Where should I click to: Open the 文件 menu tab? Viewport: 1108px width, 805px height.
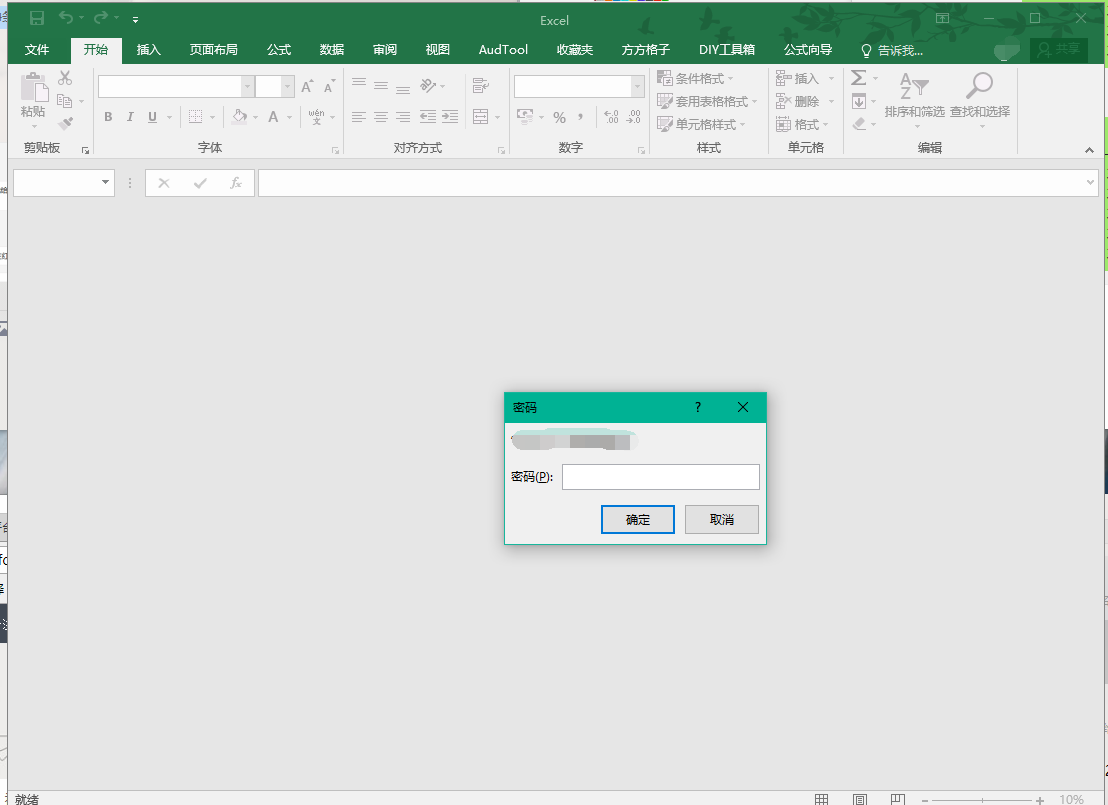pos(37,50)
